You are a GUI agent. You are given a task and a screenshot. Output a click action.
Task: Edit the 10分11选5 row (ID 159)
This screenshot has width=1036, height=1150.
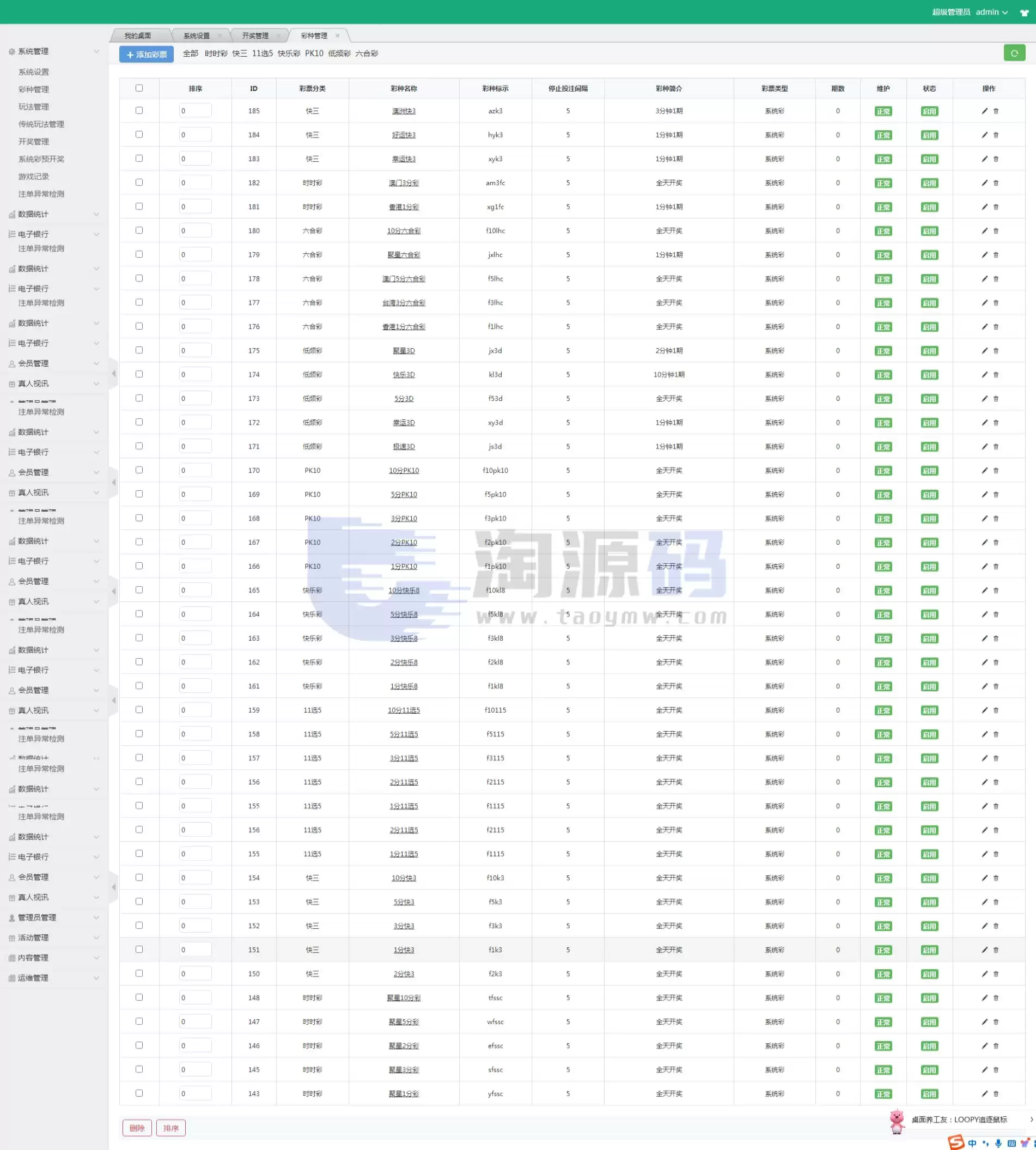[x=984, y=710]
